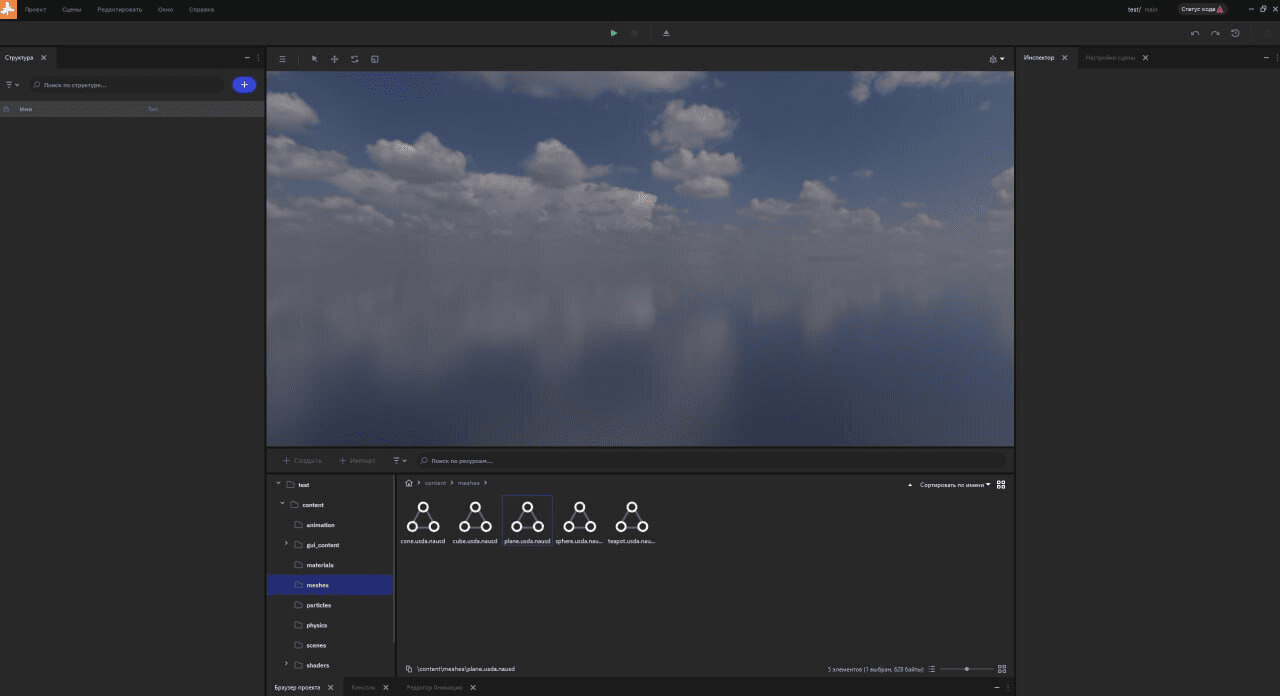
Task: Copy the asset path with copy icon
Action: pos(409,668)
